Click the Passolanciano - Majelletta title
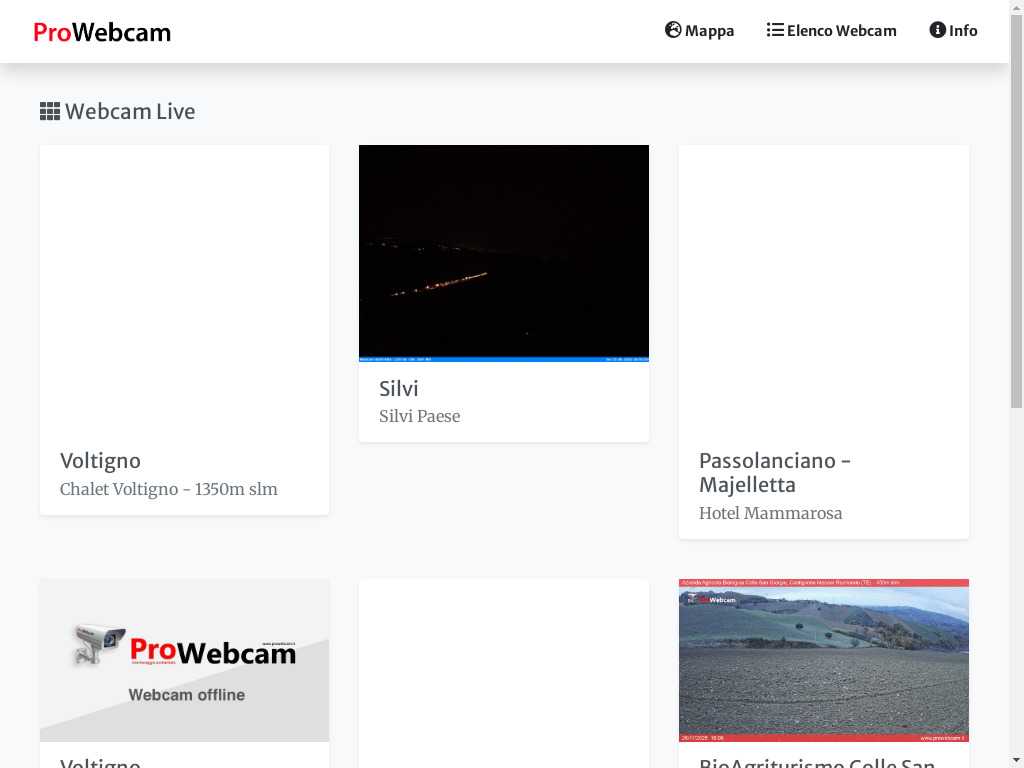This screenshot has height=768, width=1024. pos(775,473)
